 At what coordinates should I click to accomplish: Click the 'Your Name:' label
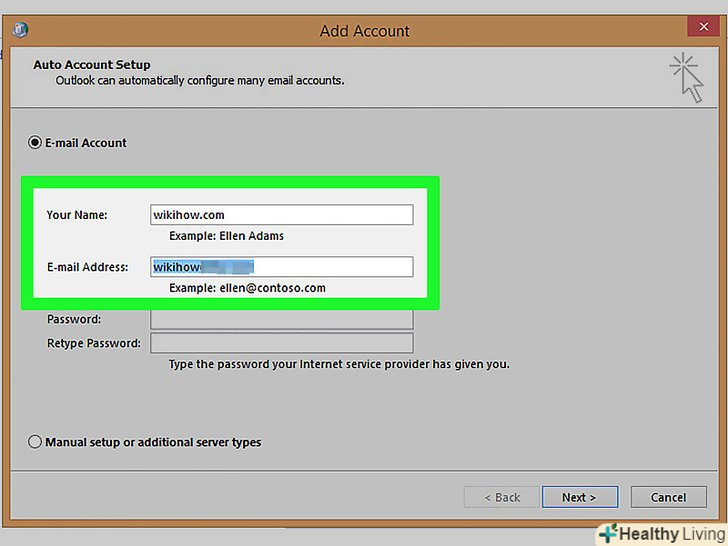pos(77,215)
